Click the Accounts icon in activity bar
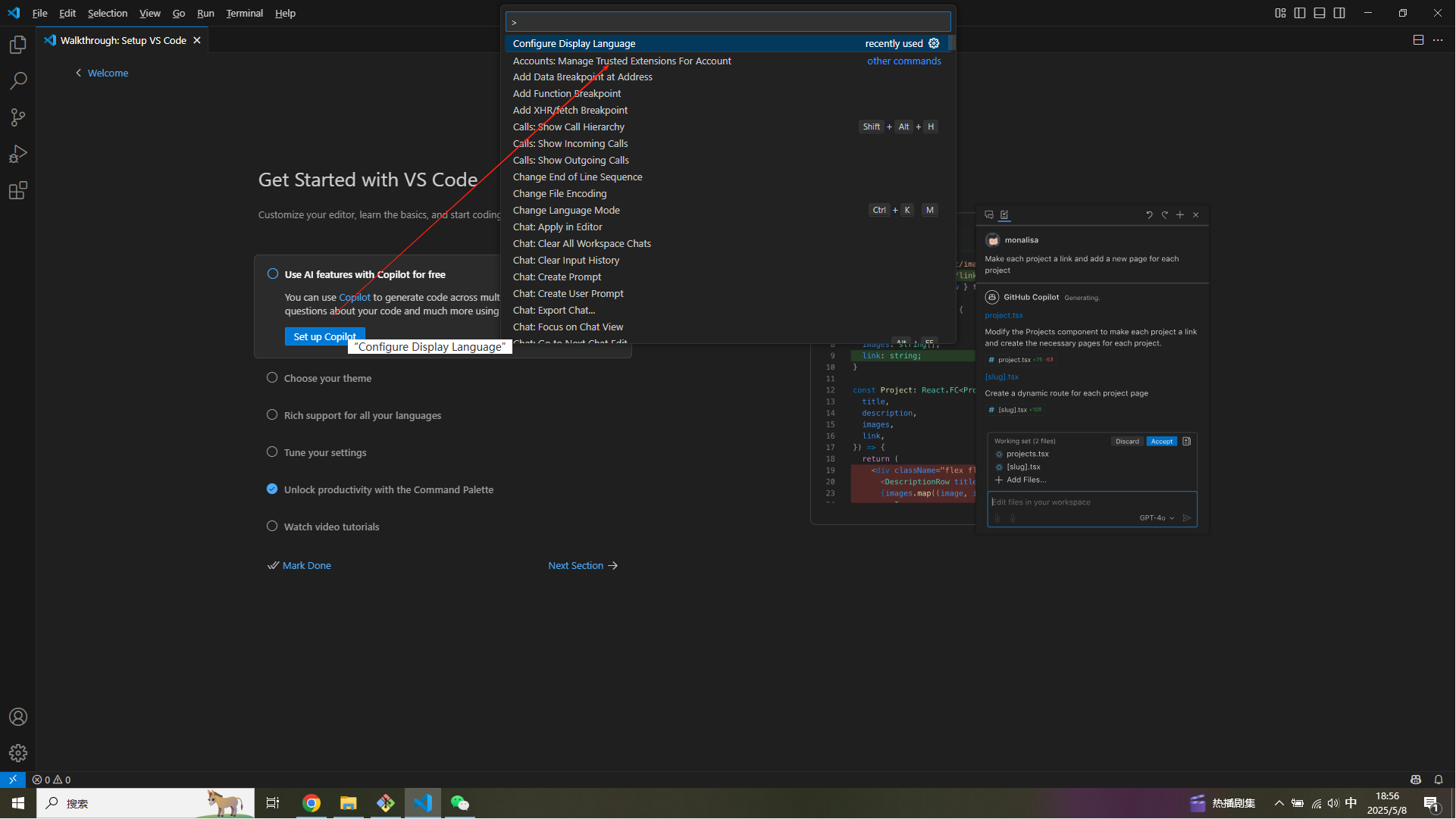Viewport: 1456px width, 819px height. (18, 717)
